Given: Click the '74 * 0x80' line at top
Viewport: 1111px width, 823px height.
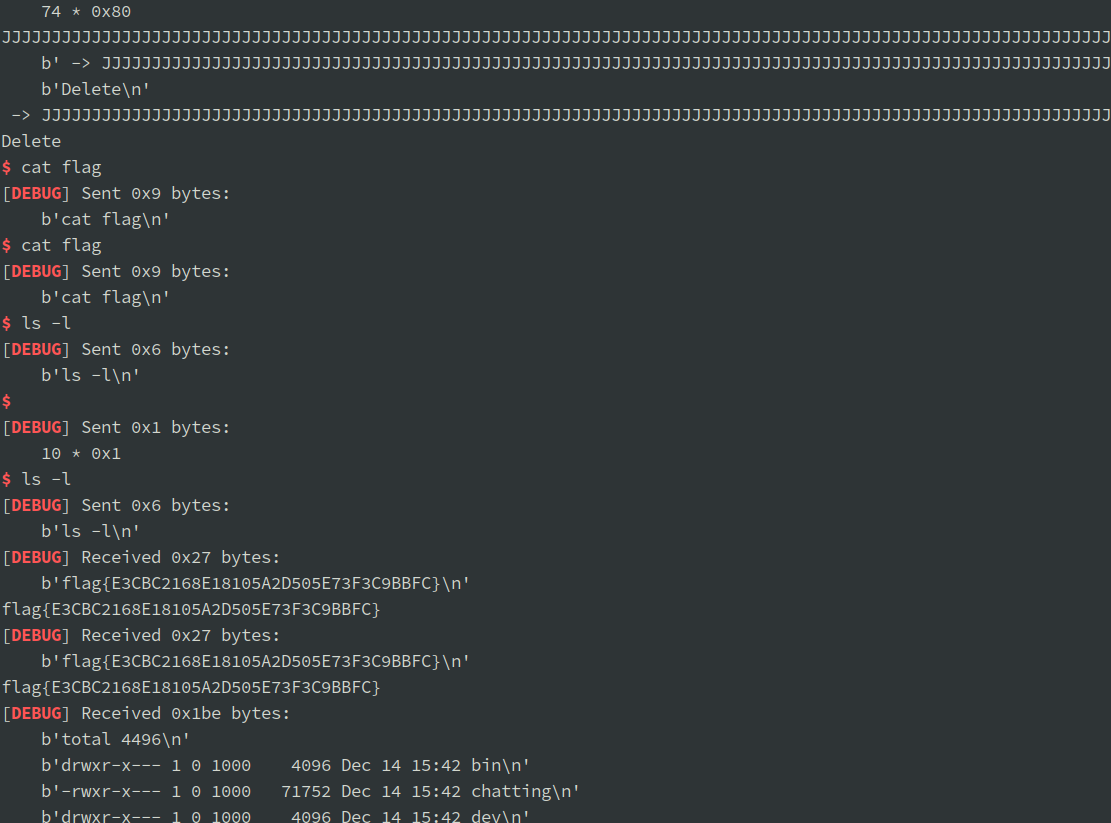Looking at the screenshot, I should [86, 12].
